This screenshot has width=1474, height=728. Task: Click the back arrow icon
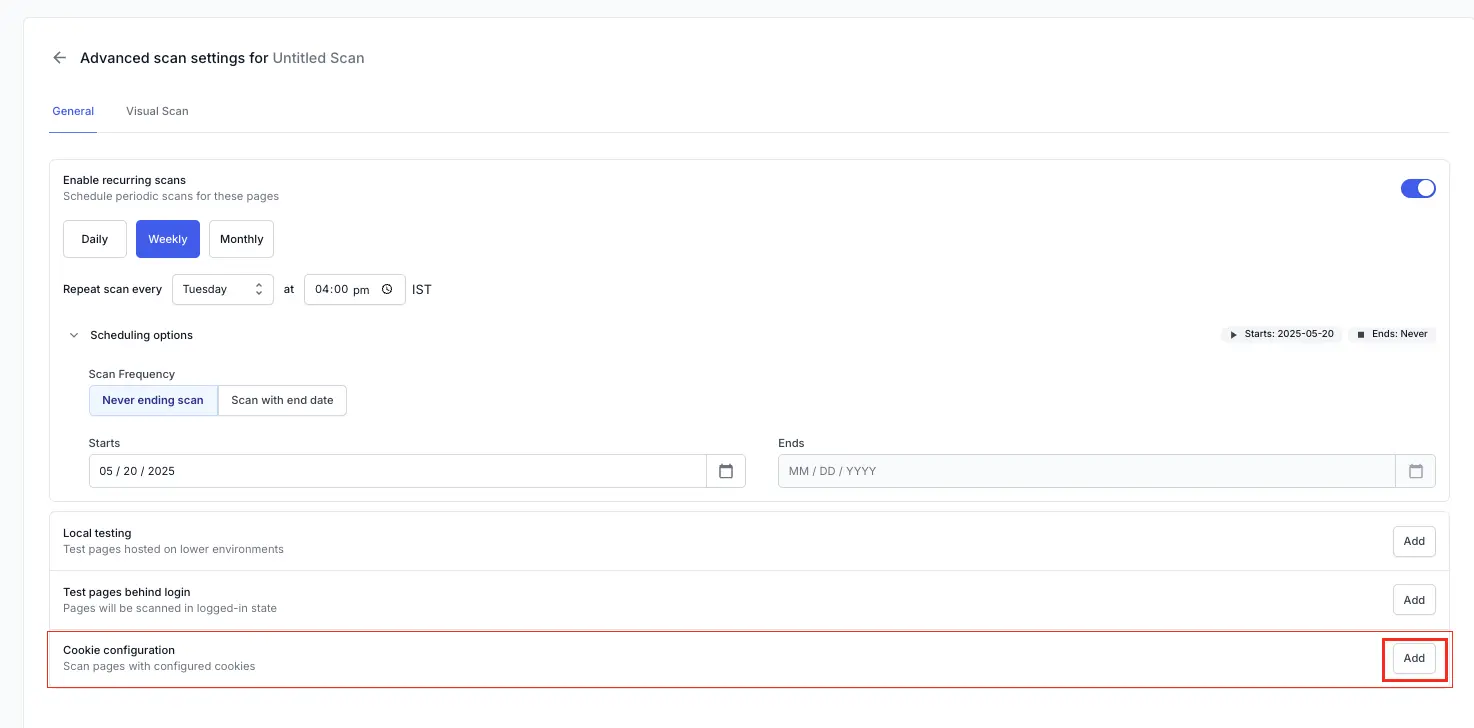point(59,58)
